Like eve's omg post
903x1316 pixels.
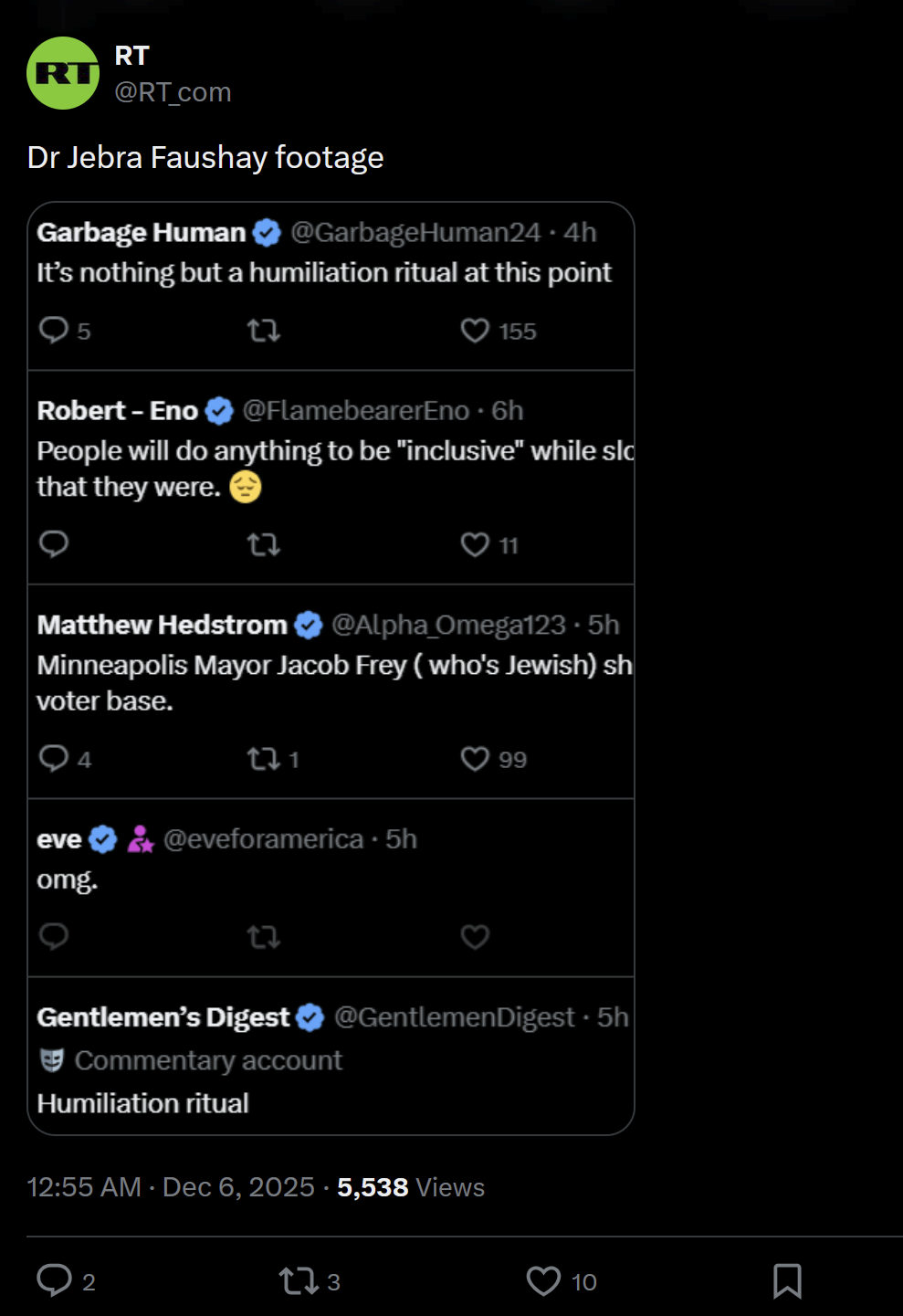[475, 936]
